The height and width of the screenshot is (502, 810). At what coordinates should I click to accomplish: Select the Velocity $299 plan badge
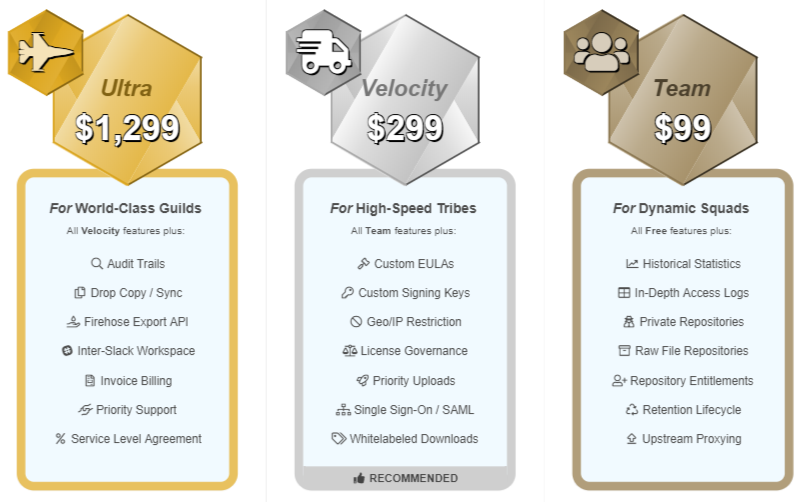(x=406, y=100)
